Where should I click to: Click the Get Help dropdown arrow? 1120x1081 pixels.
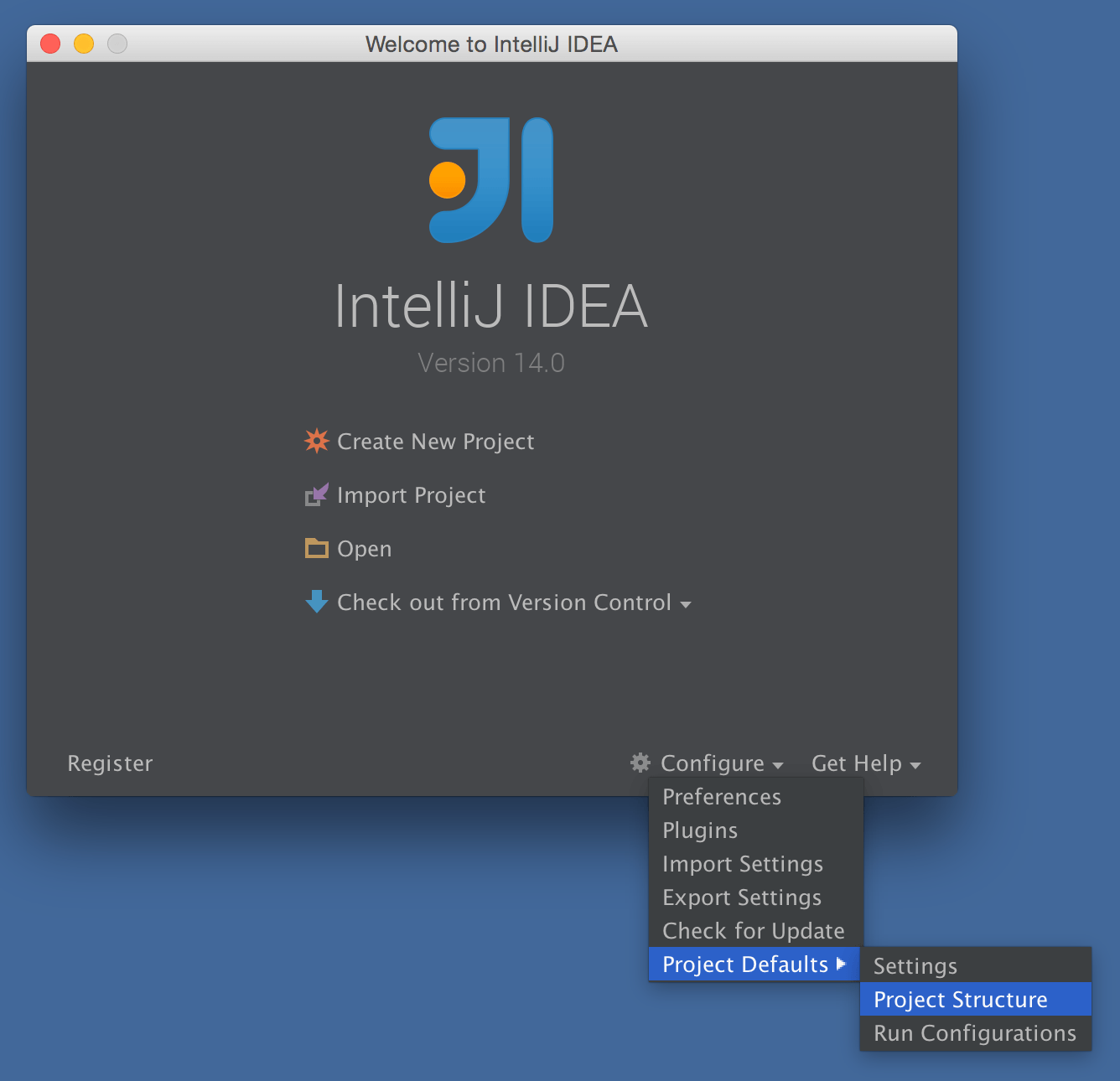click(915, 765)
